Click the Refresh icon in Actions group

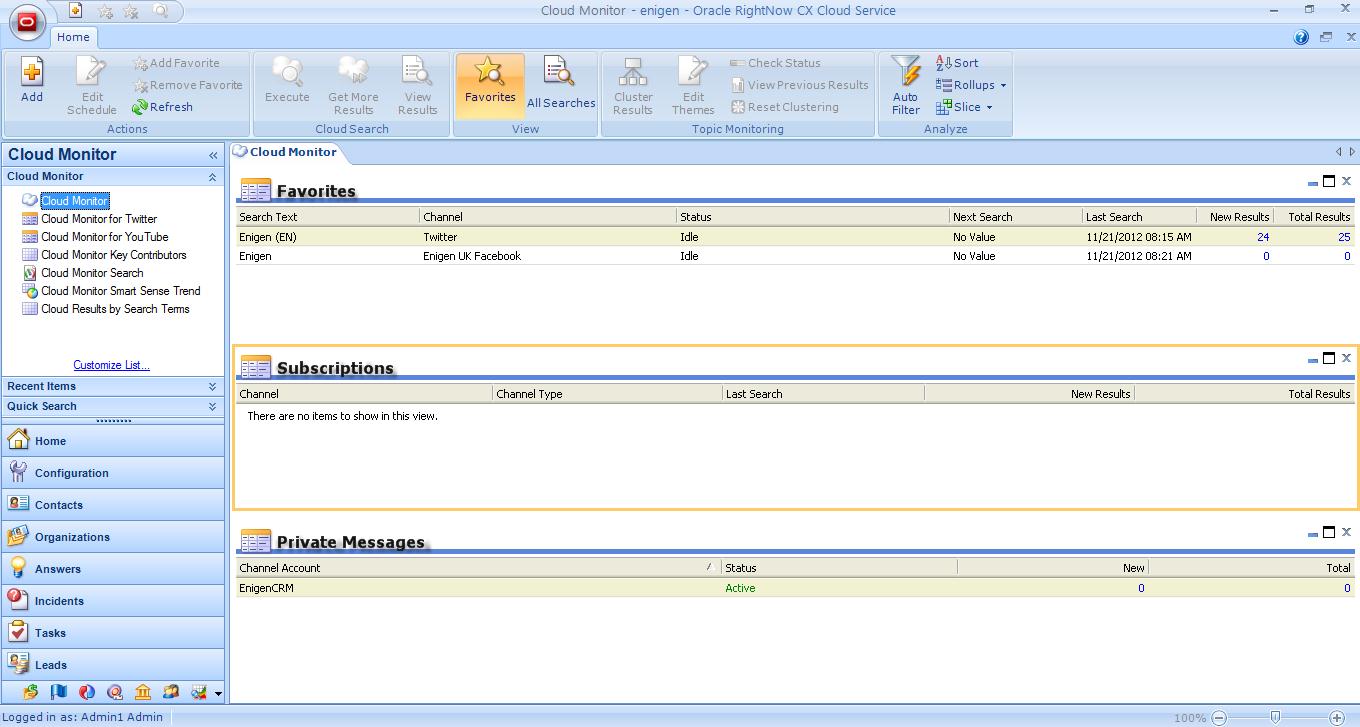click(140, 107)
